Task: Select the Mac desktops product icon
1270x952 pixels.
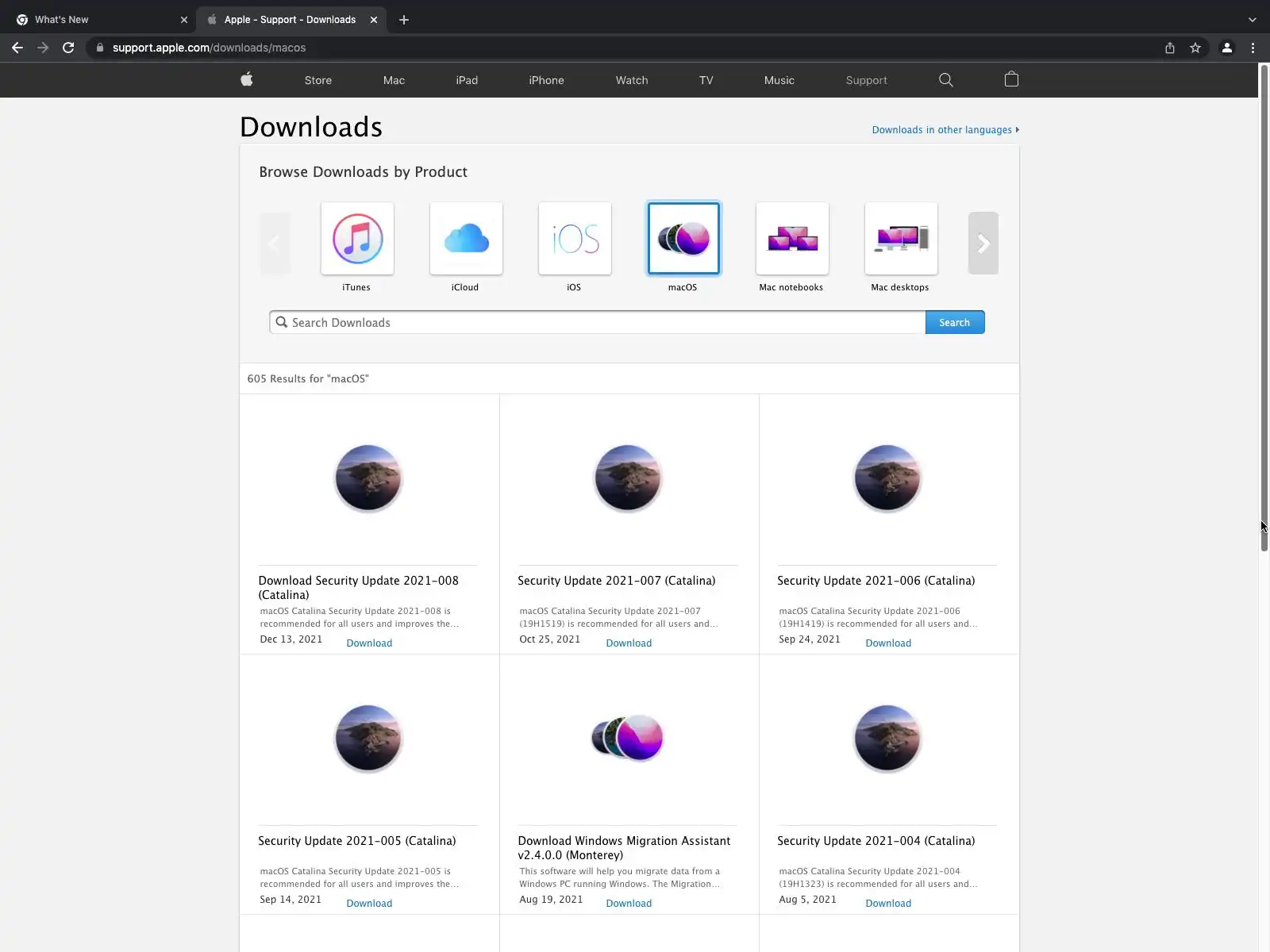Action: tap(901, 239)
